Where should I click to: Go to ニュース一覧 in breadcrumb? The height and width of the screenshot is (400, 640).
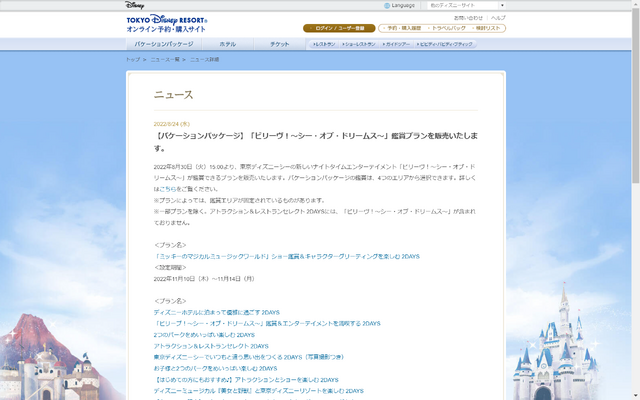click(165, 60)
